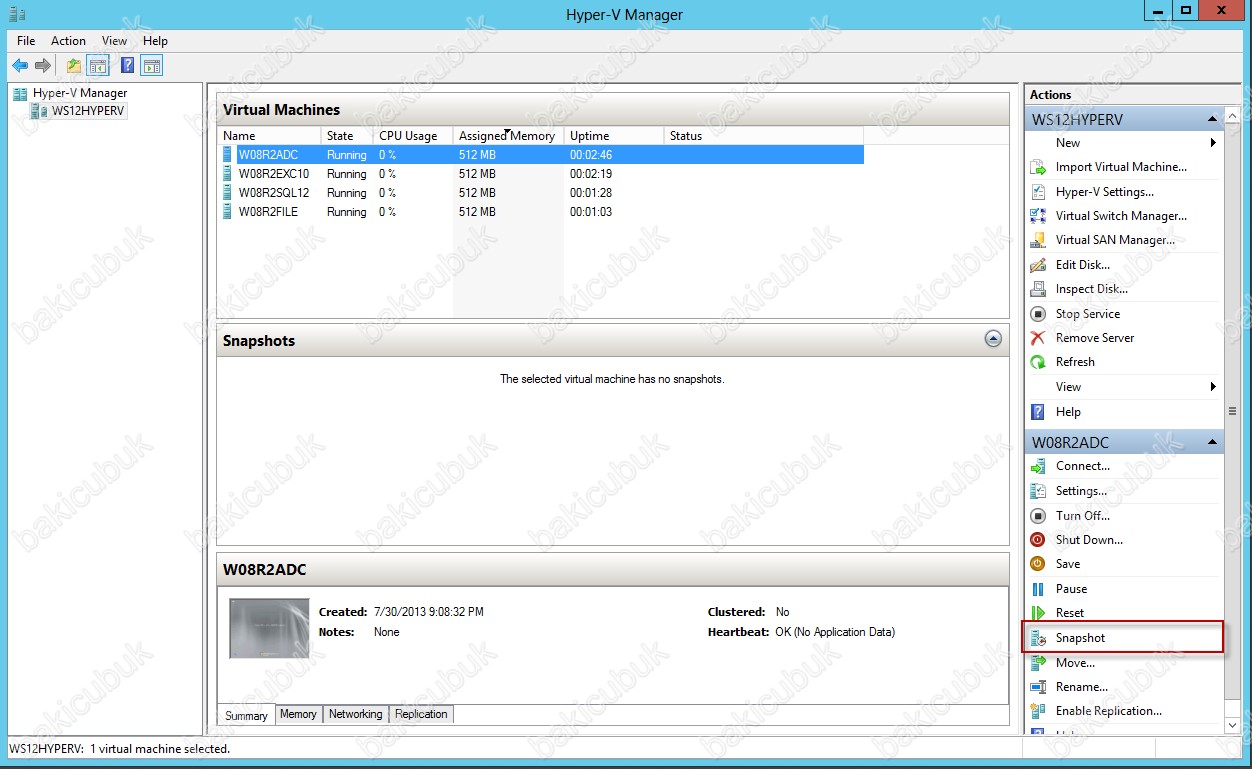Click the blue Pause icon
The image size is (1252, 769).
pos(1038,589)
